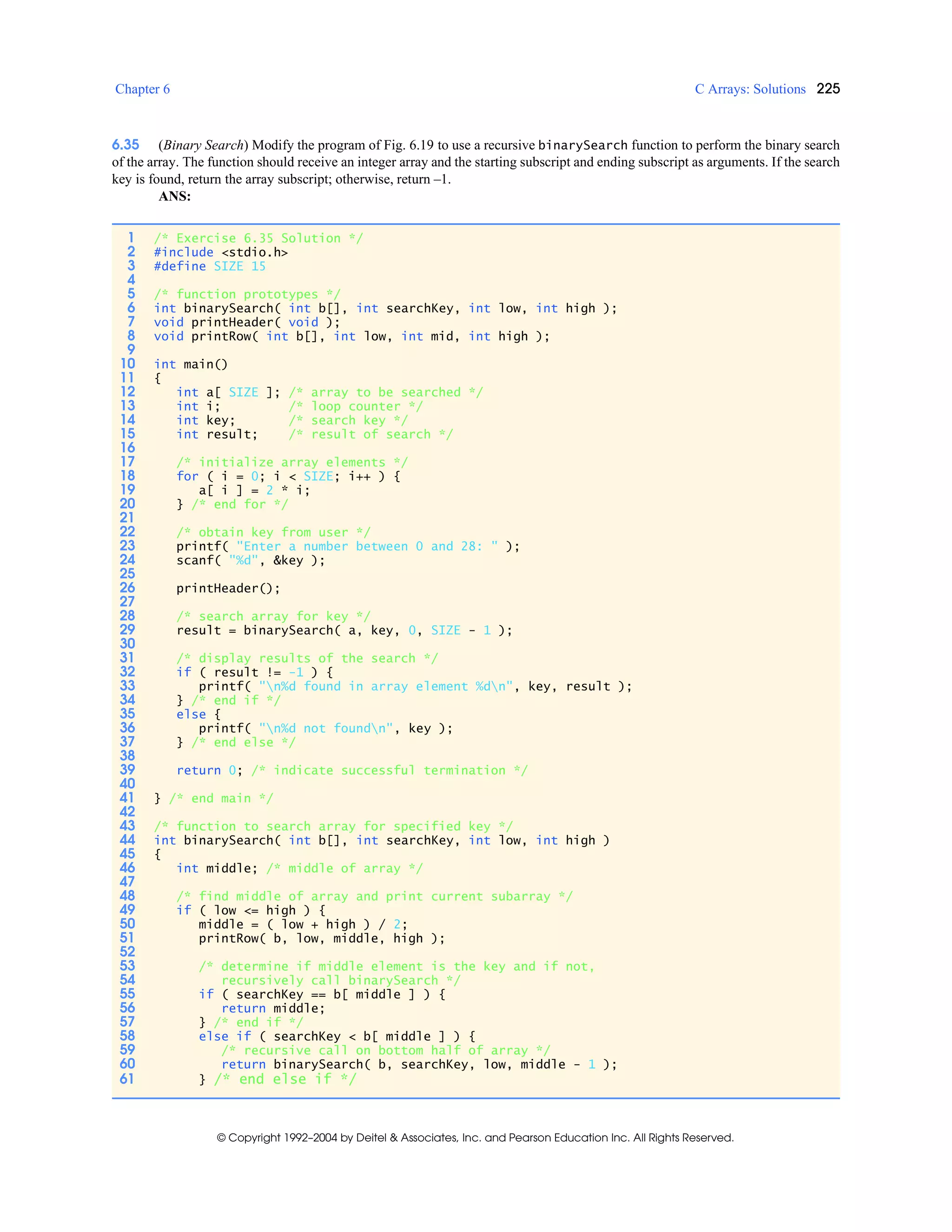
Task: Click the 'int result;' declaration
Action: point(217,434)
